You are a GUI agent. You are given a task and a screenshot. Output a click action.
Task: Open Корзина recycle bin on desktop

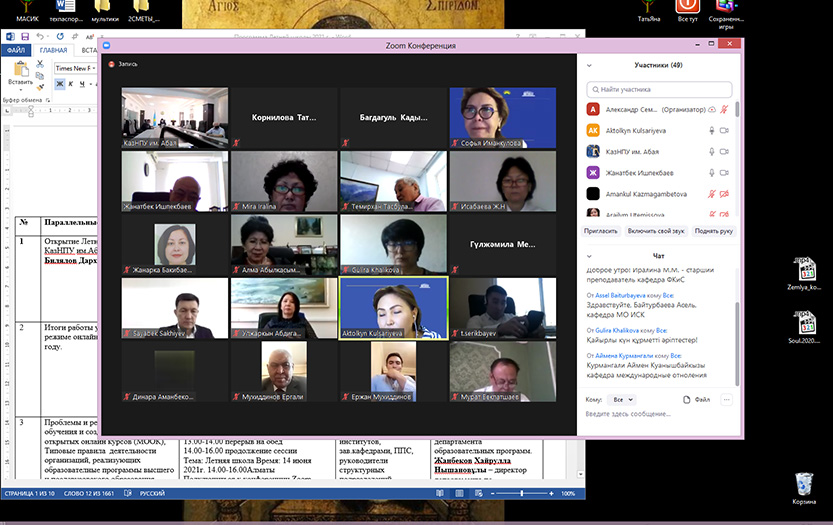(x=803, y=486)
